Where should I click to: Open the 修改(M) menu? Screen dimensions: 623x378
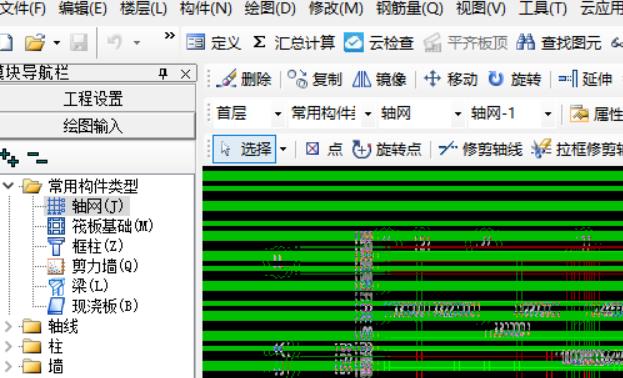(336, 8)
